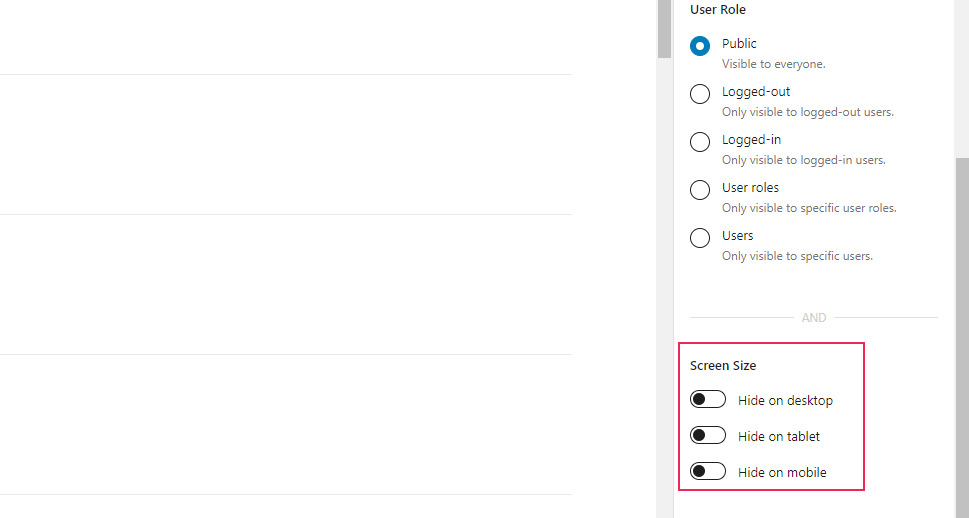Click the "Visible to everyone." description

click(x=773, y=64)
